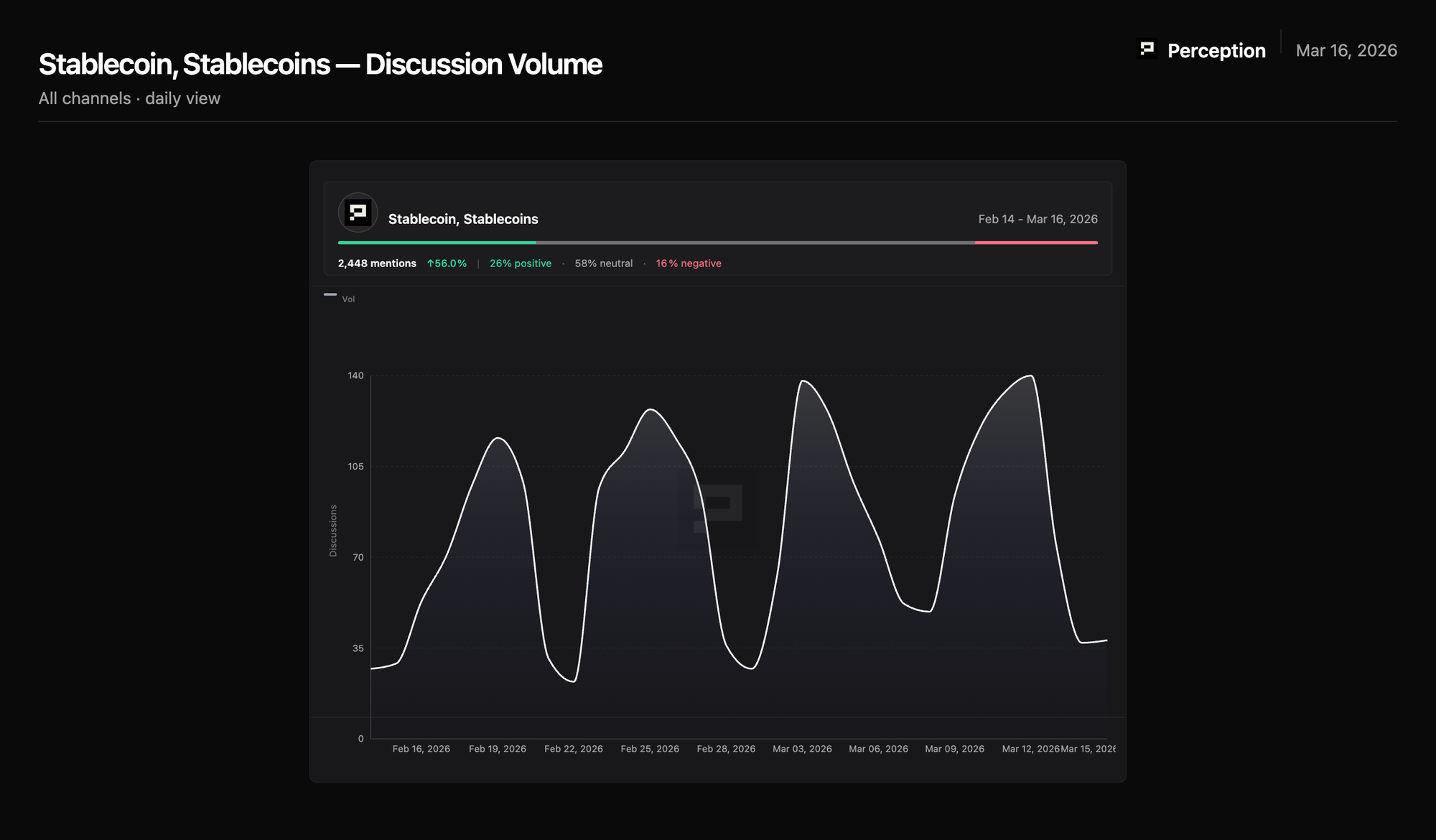The width and height of the screenshot is (1436, 840).
Task: Click the 2,448 mentions count
Action: pyautogui.click(x=377, y=263)
